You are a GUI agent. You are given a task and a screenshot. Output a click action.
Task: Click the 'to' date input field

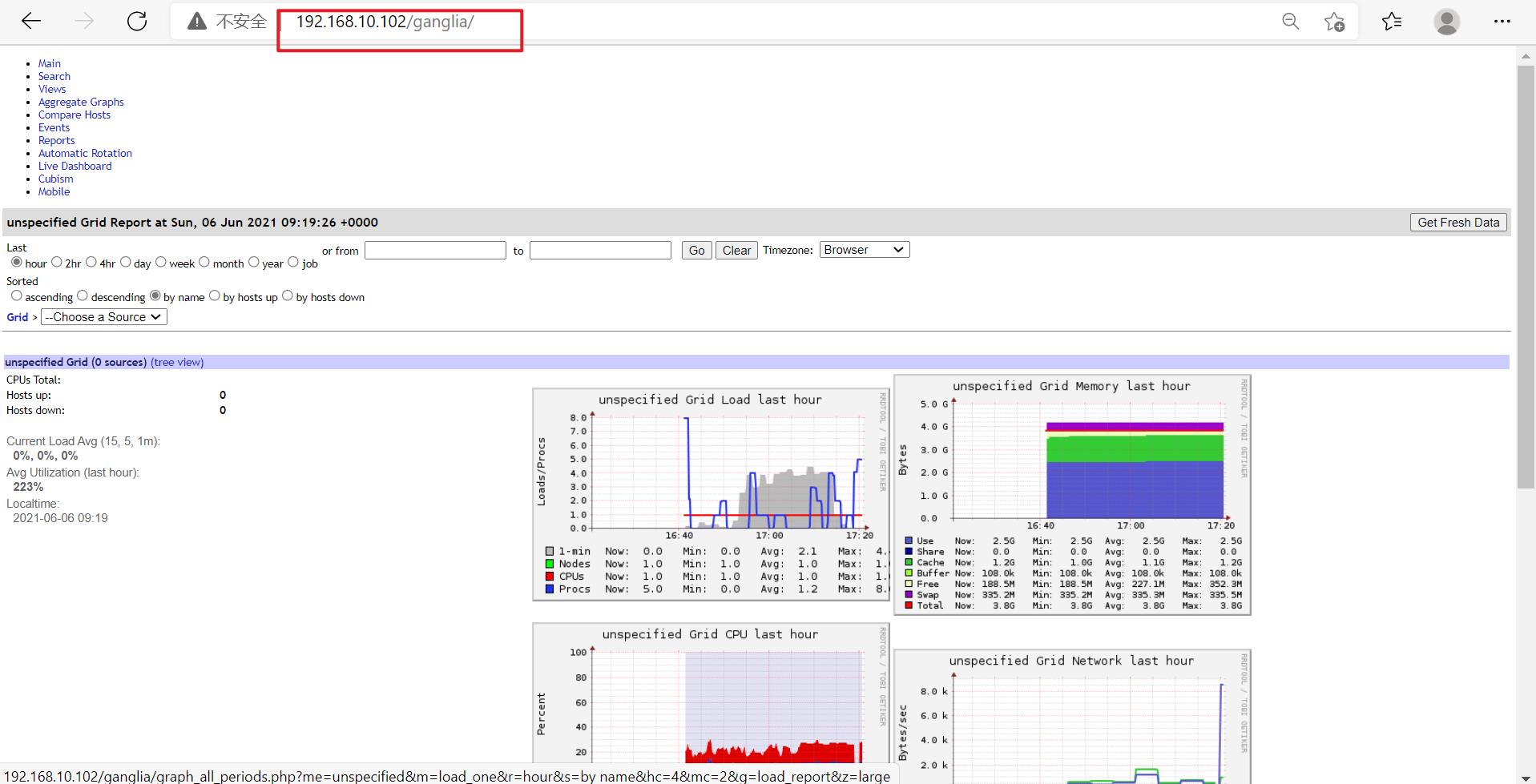click(600, 251)
